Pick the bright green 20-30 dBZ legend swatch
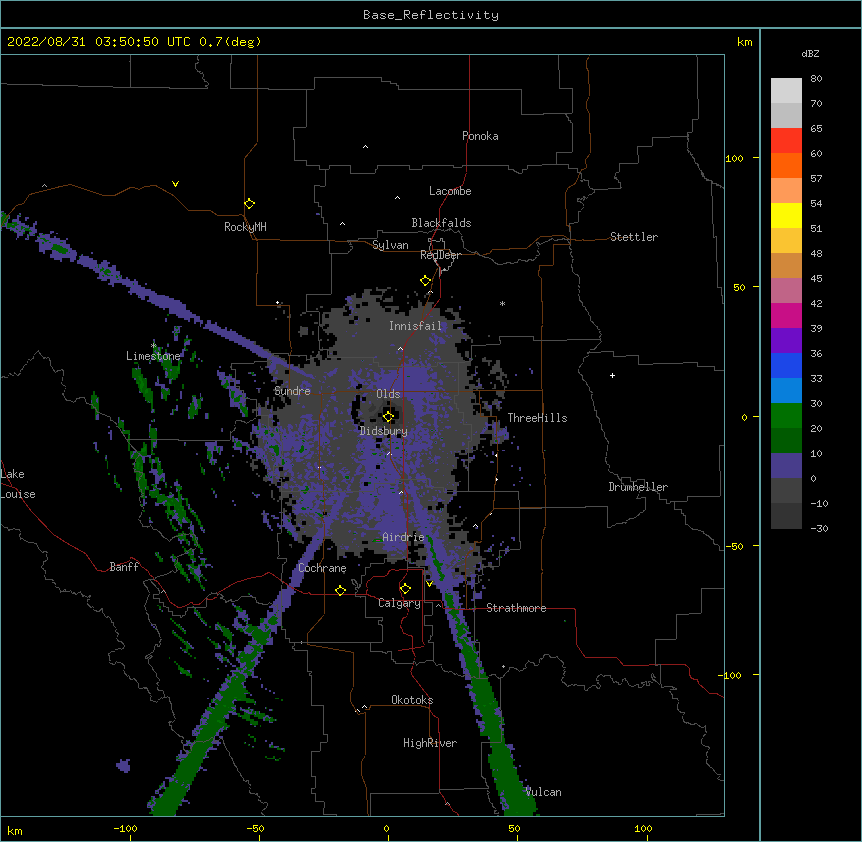862x842 pixels. [786, 416]
